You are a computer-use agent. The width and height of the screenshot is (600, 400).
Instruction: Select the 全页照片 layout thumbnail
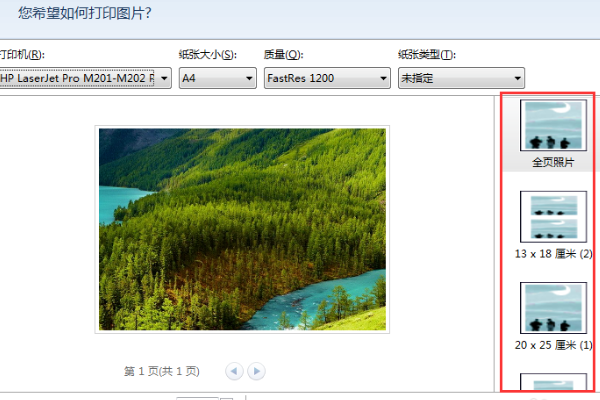click(553, 134)
